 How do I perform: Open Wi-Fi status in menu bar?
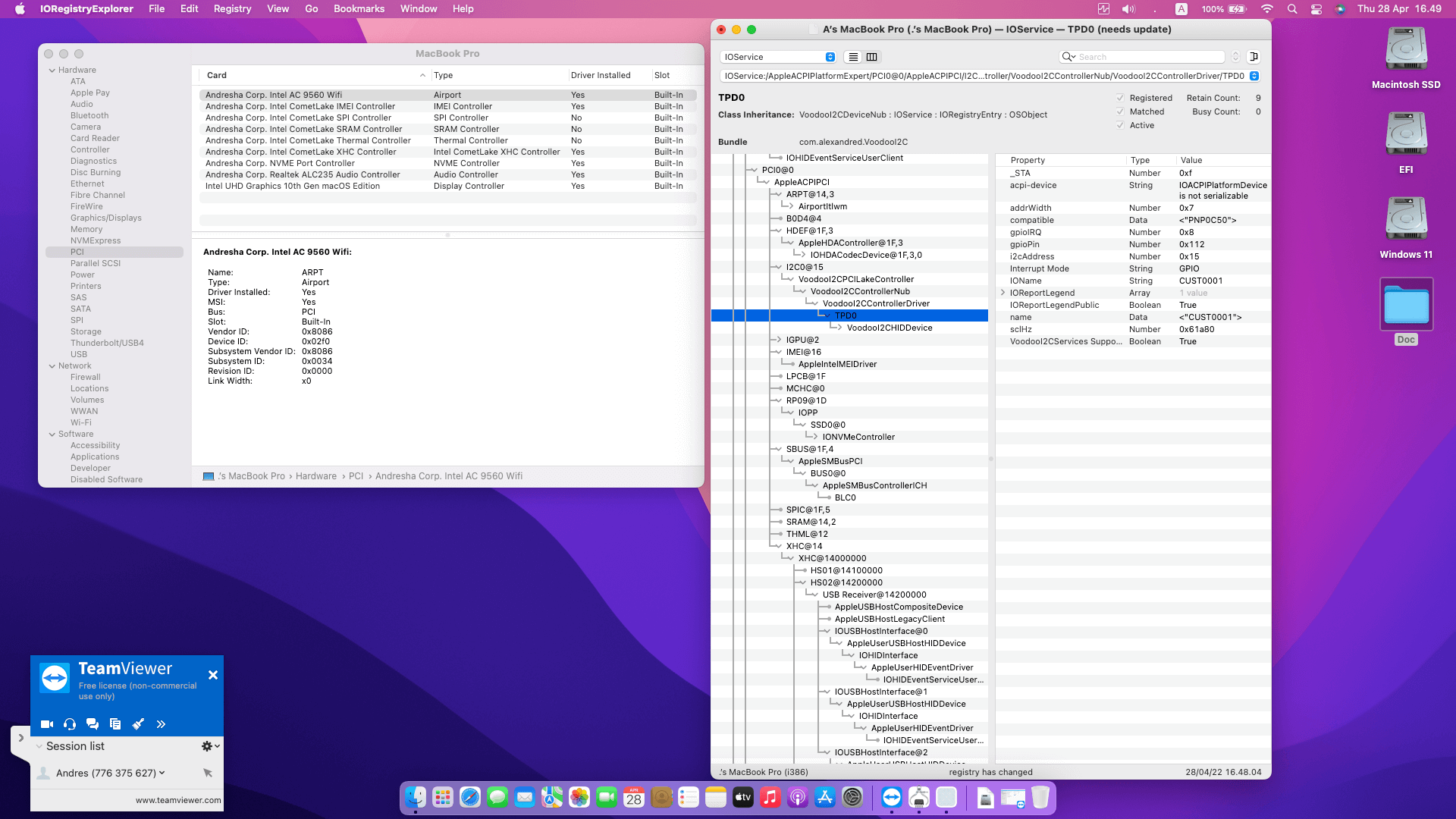pyautogui.click(x=1267, y=9)
